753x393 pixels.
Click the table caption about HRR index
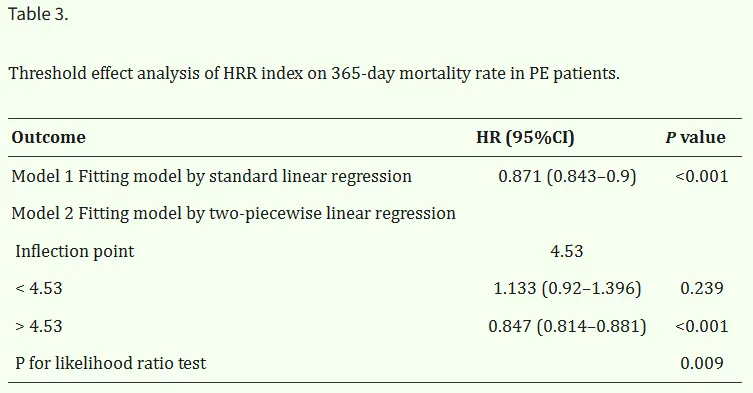tap(314, 74)
